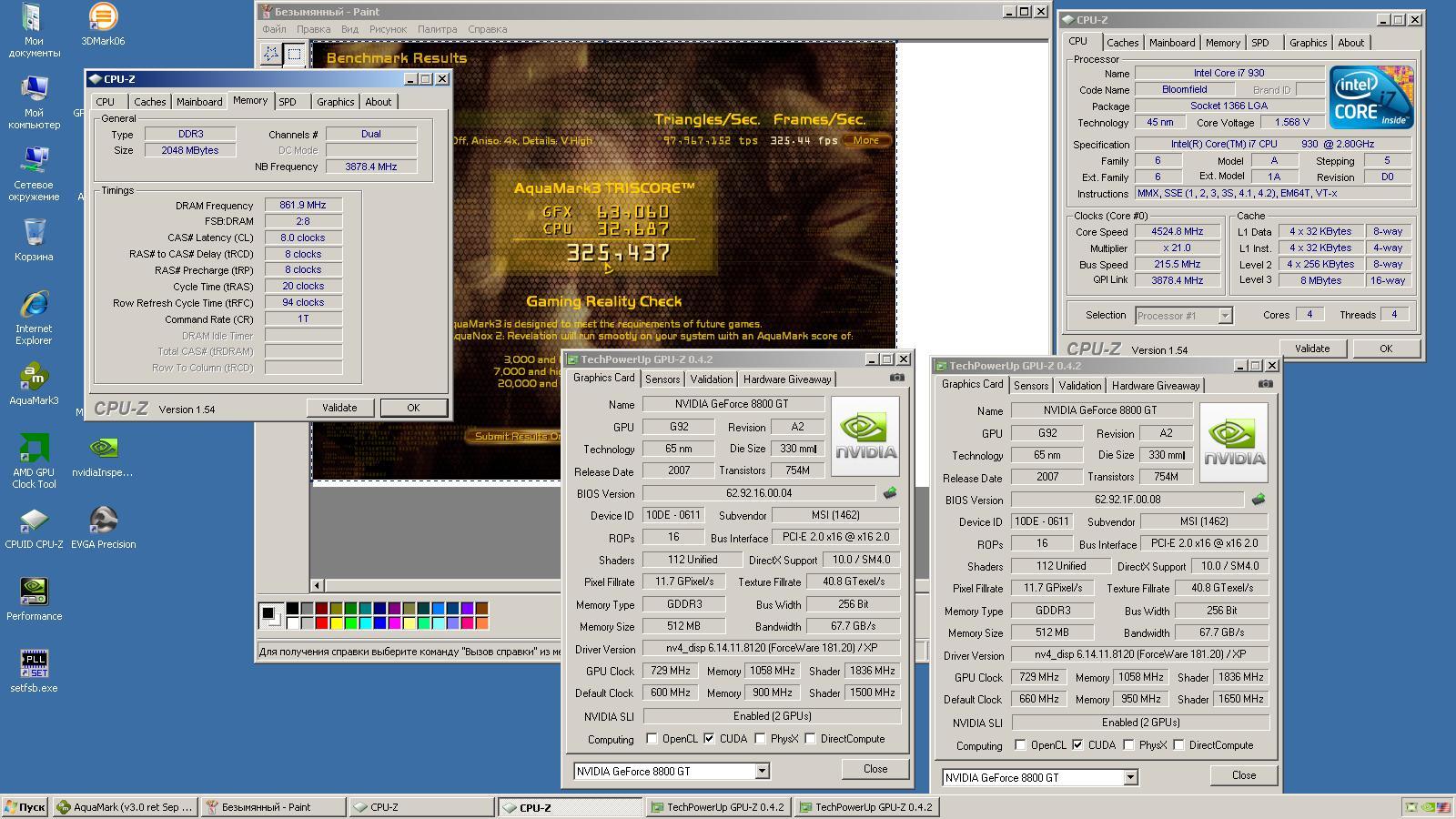Click the language flag tray icon

tap(1443, 807)
